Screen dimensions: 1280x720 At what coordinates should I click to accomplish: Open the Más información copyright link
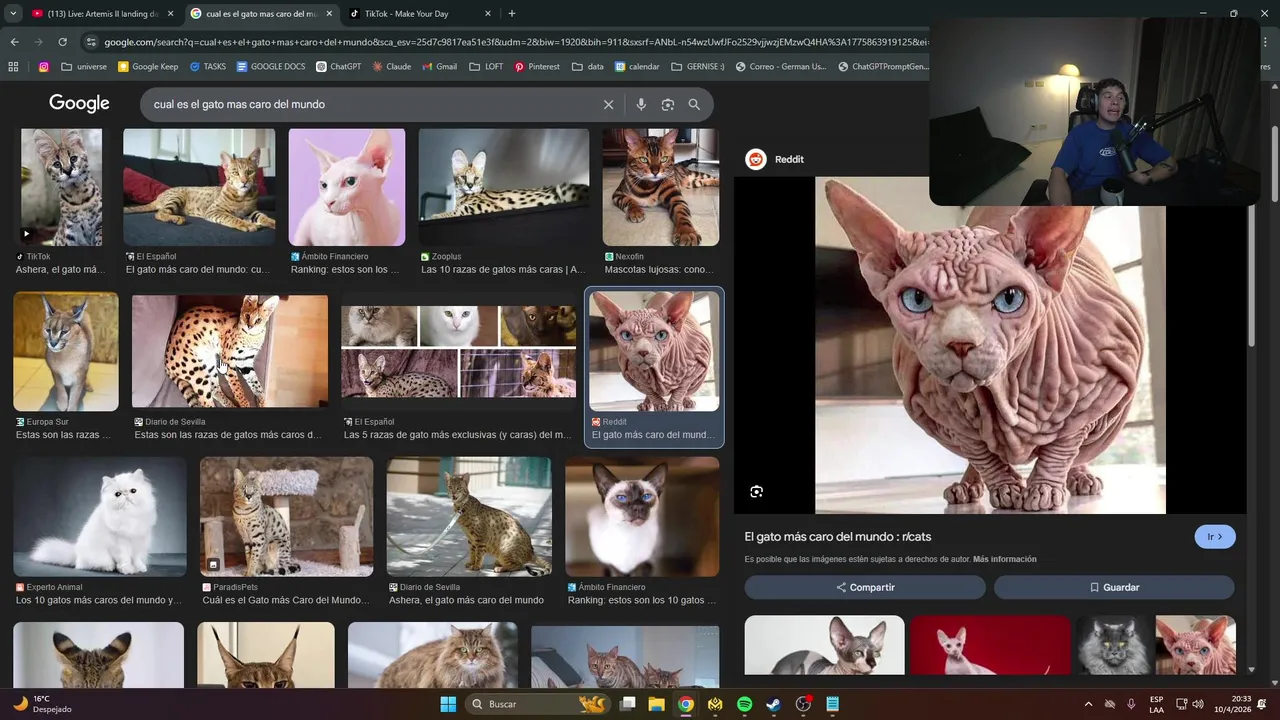point(1004,559)
